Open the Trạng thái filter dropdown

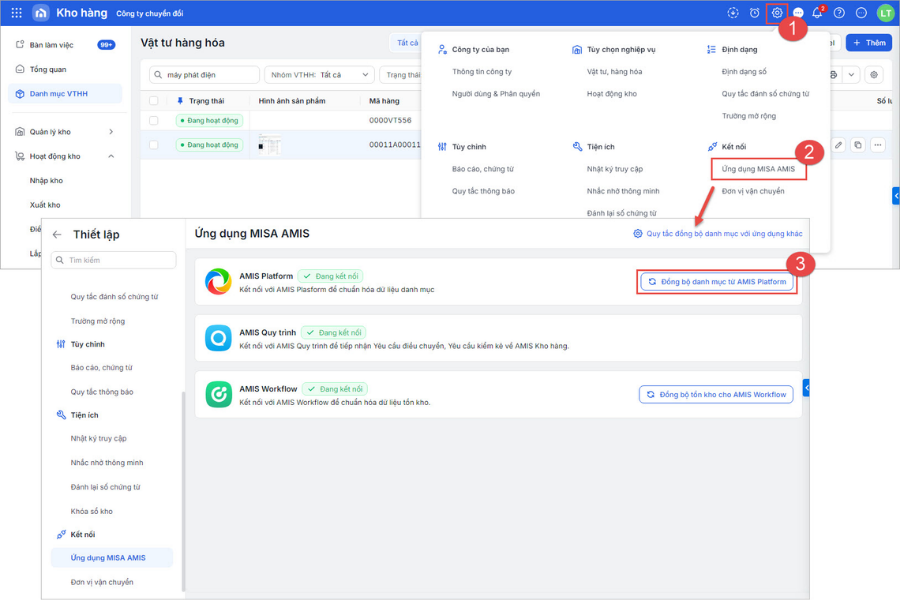click(402, 75)
